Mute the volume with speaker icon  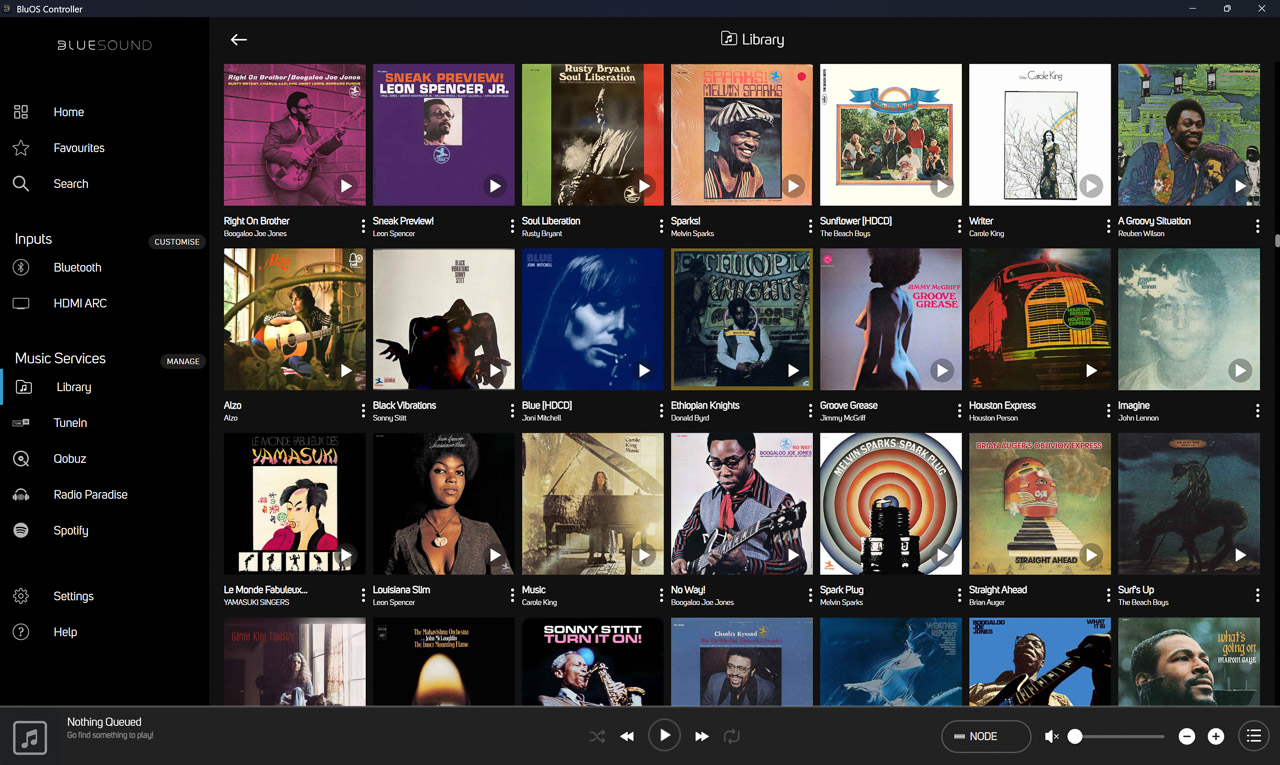point(1051,737)
